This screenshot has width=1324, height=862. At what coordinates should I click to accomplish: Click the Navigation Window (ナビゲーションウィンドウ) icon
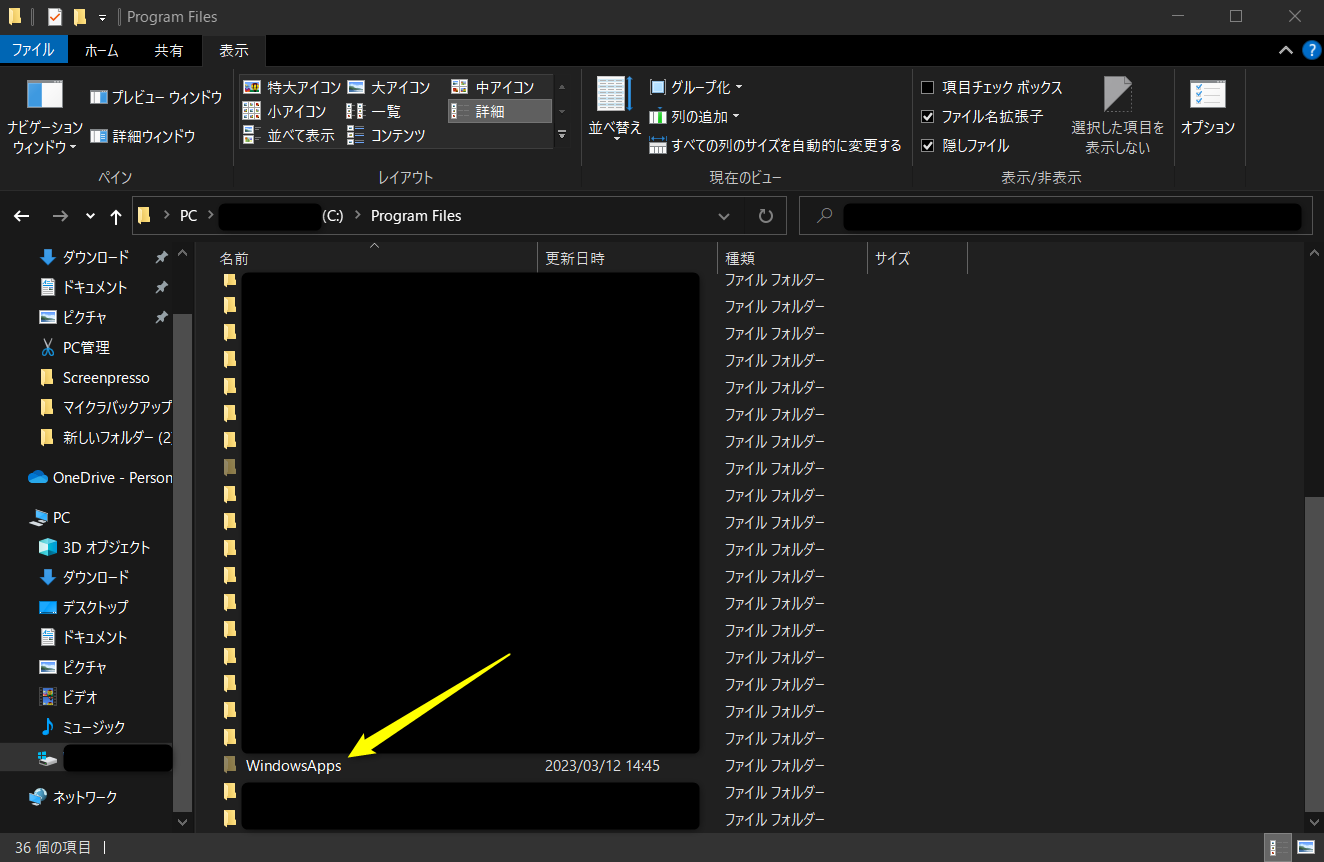tap(45, 97)
